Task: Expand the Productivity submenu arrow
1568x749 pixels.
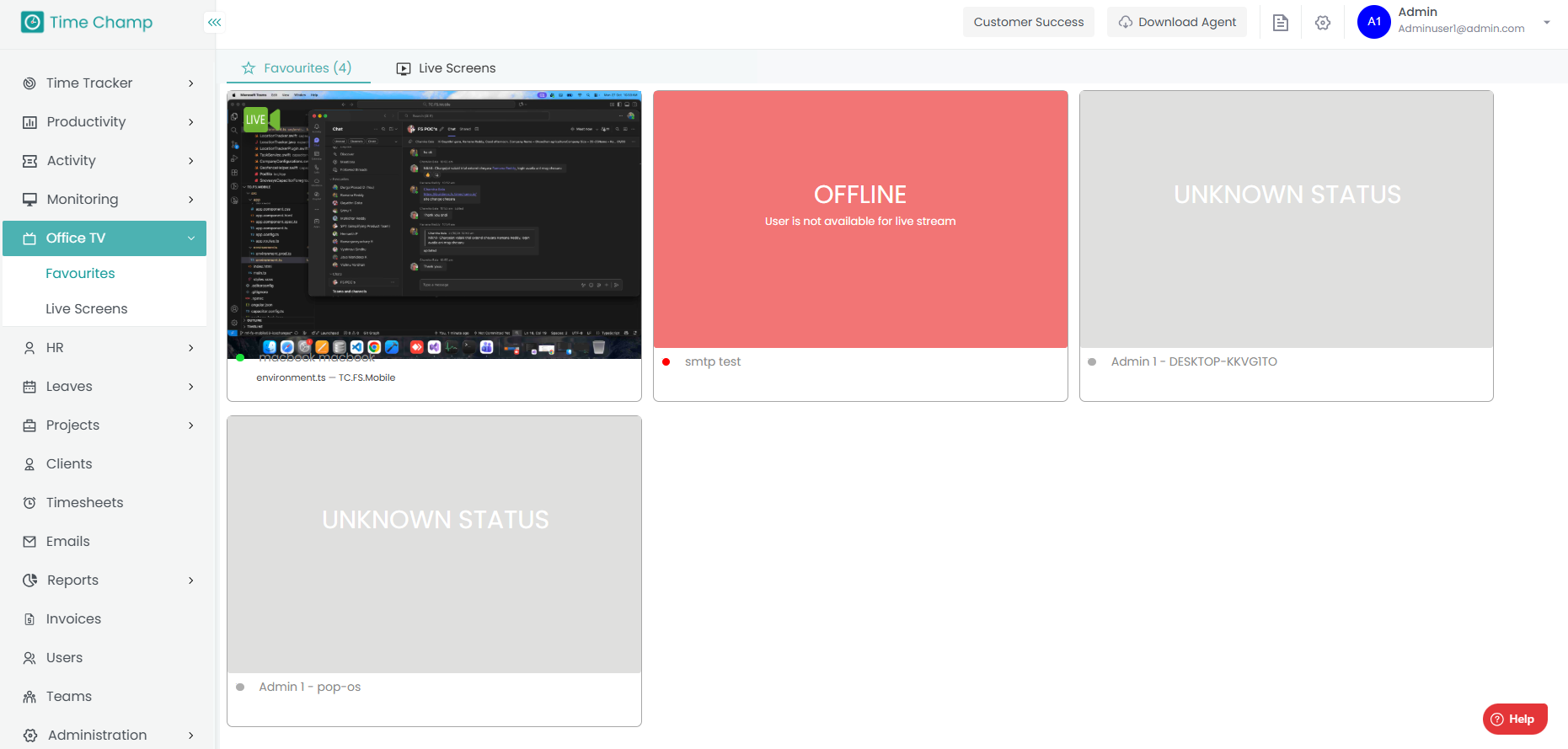Action: pos(191,122)
